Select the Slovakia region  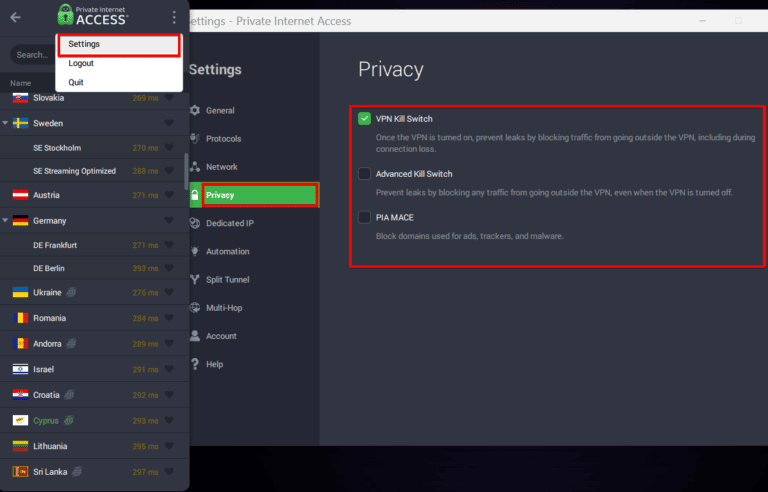(x=93, y=98)
